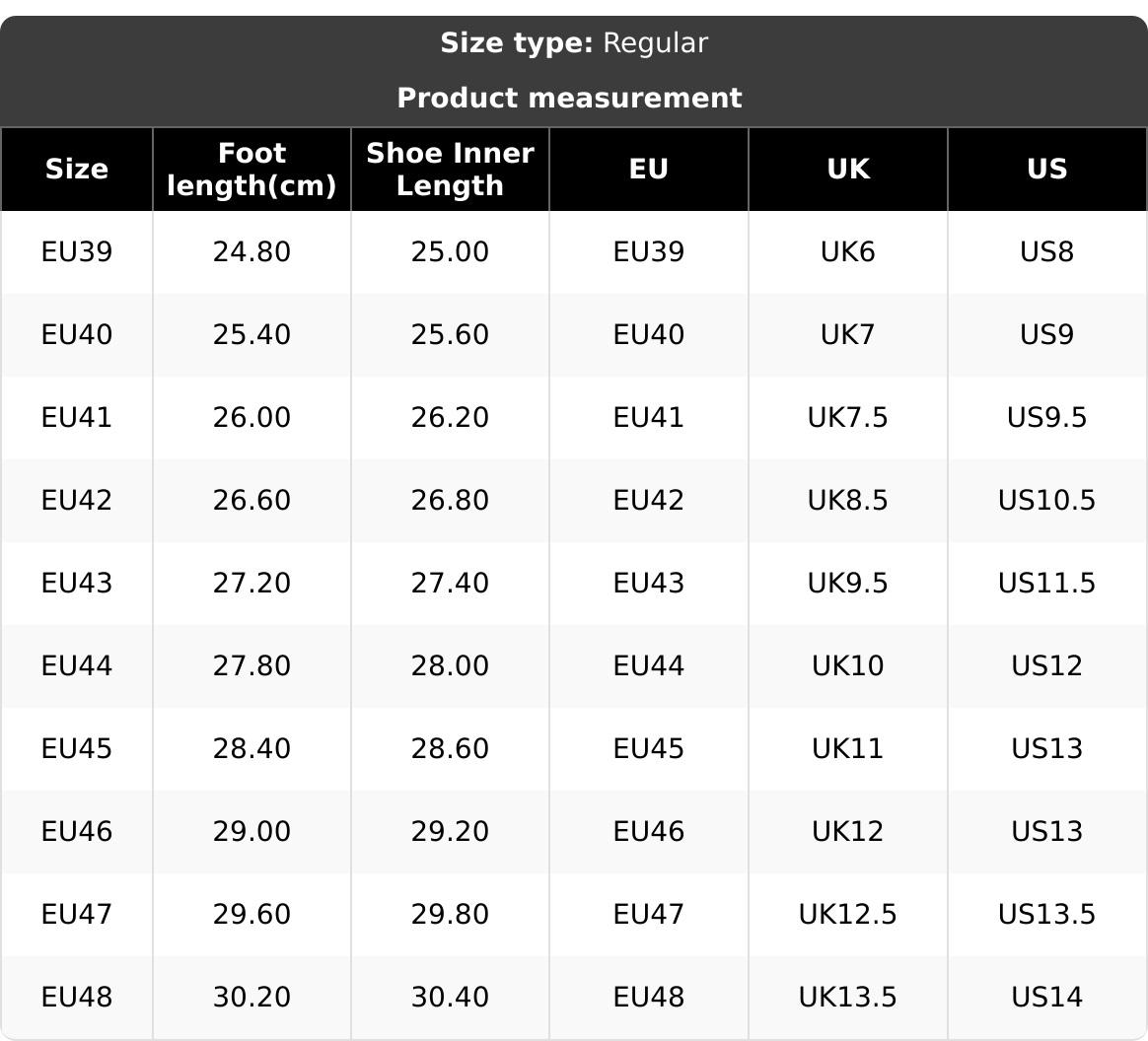Click the UK12 cell

point(847,832)
